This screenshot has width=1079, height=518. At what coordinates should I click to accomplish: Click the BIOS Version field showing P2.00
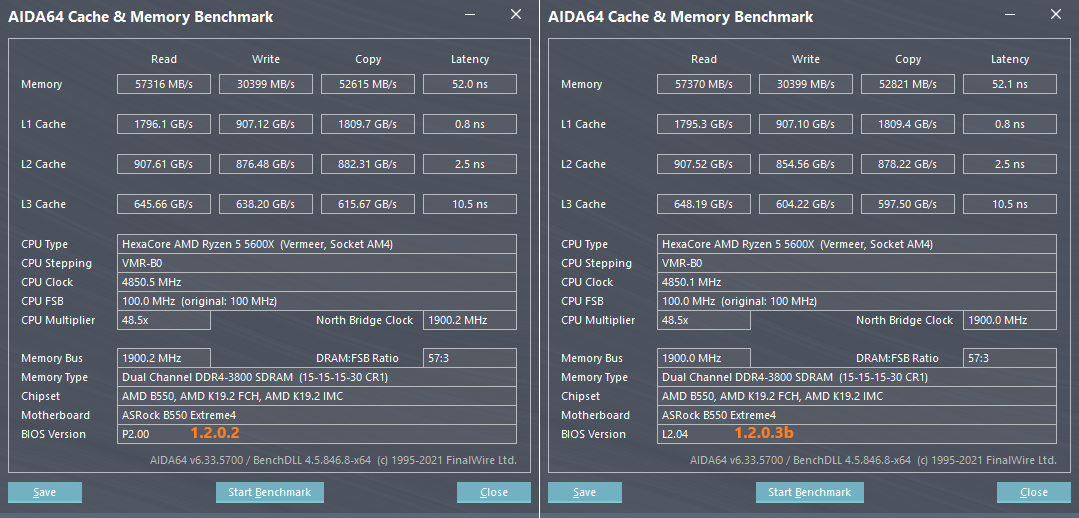click(317, 434)
